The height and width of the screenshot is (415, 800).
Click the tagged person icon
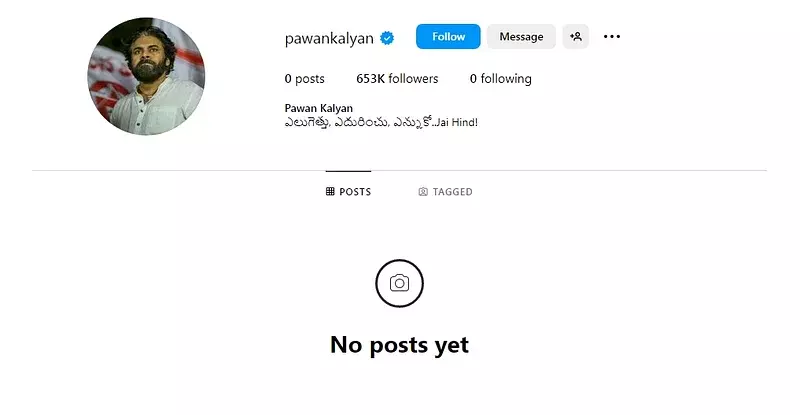point(423,191)
